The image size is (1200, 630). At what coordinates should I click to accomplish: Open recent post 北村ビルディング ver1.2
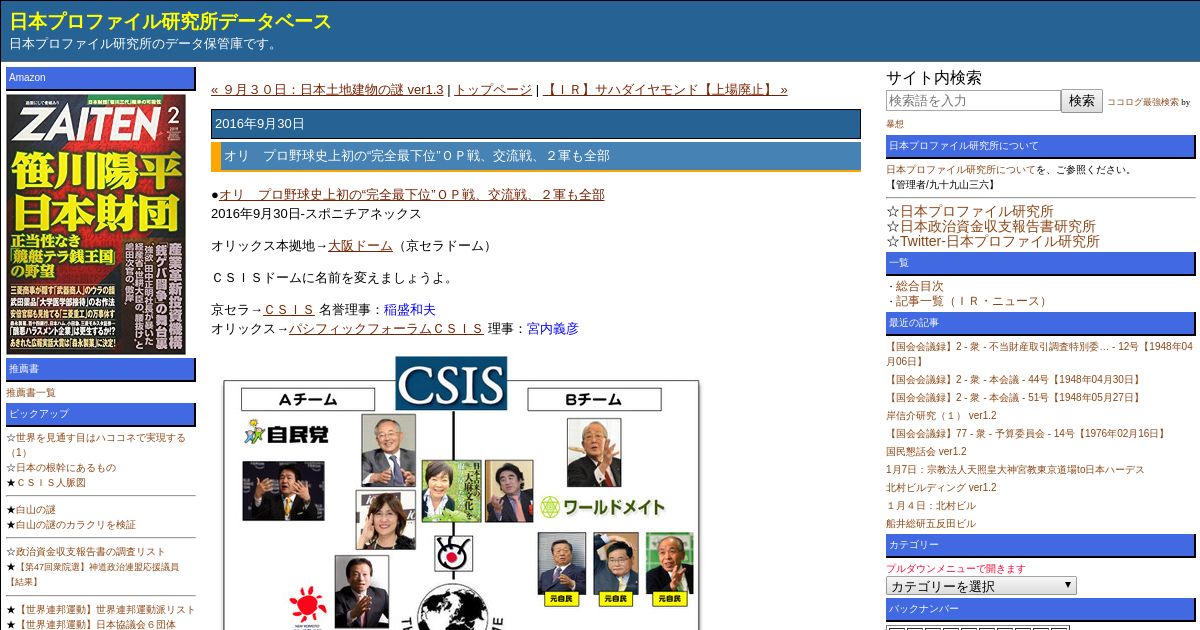941,487
